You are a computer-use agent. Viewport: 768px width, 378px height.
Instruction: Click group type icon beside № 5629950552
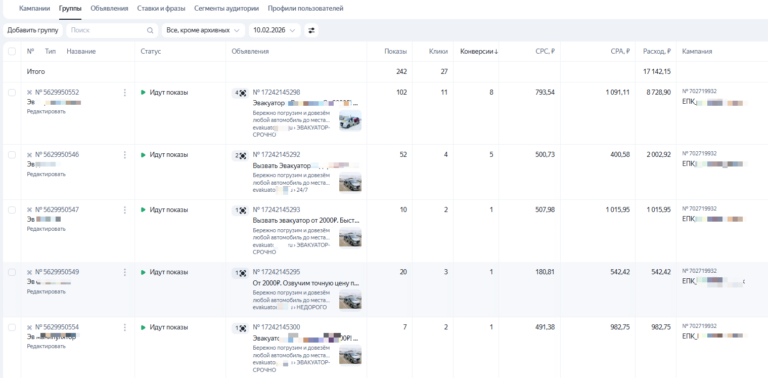(x=29, y=93)
